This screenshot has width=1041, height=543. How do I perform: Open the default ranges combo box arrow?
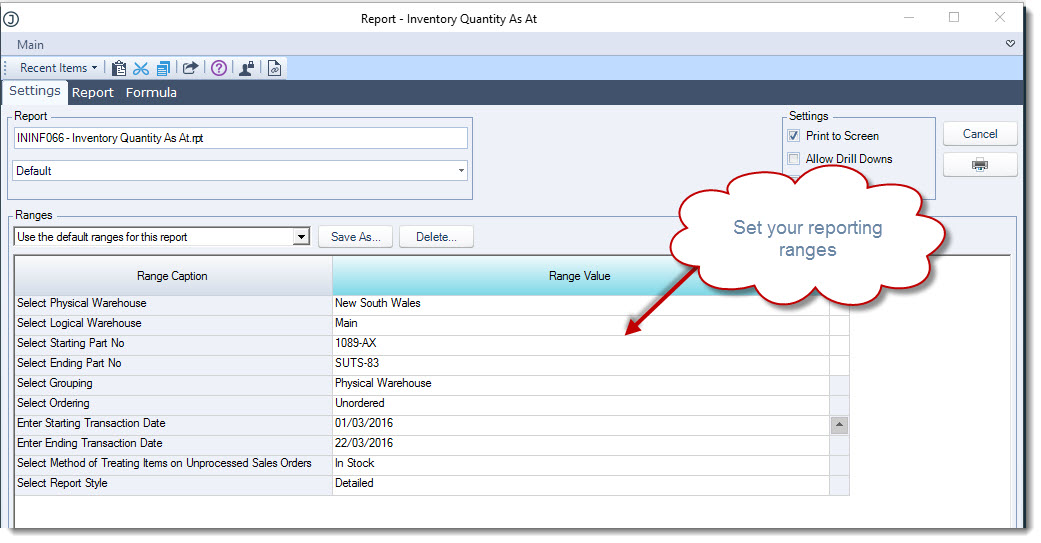[x=301, y=237]
